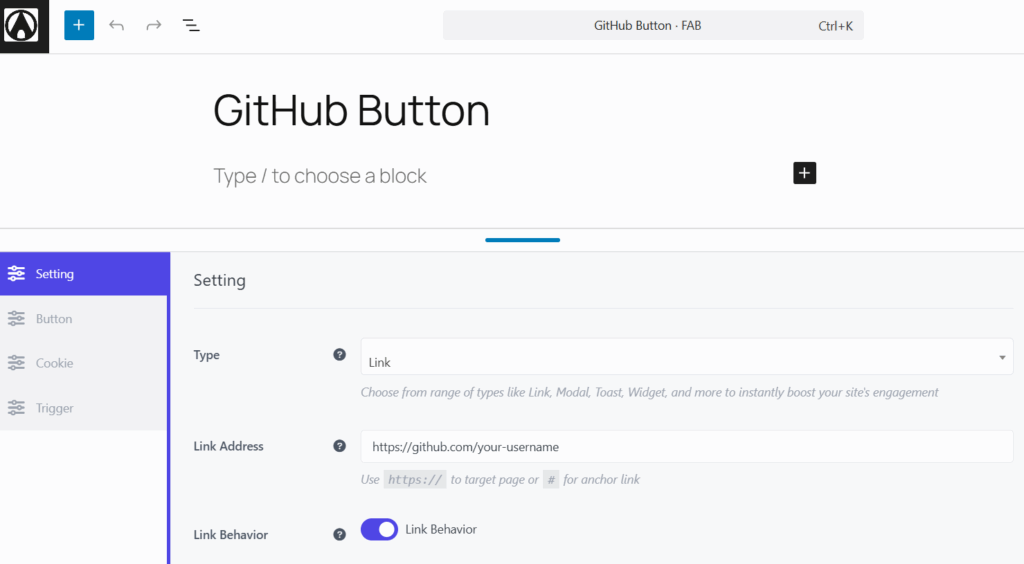Add a block with black plus button
Screen dimensions: 1024x564
pyautogui.click(x=805, y=173)
